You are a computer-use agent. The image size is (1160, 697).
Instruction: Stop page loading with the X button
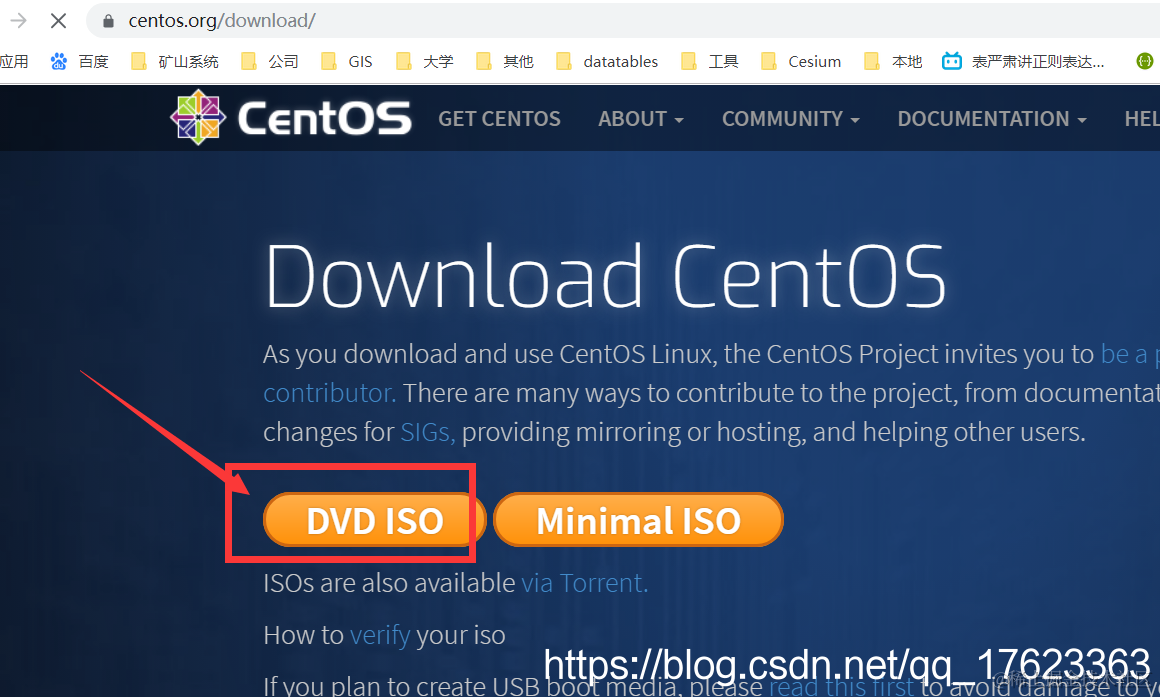(58, 21)
